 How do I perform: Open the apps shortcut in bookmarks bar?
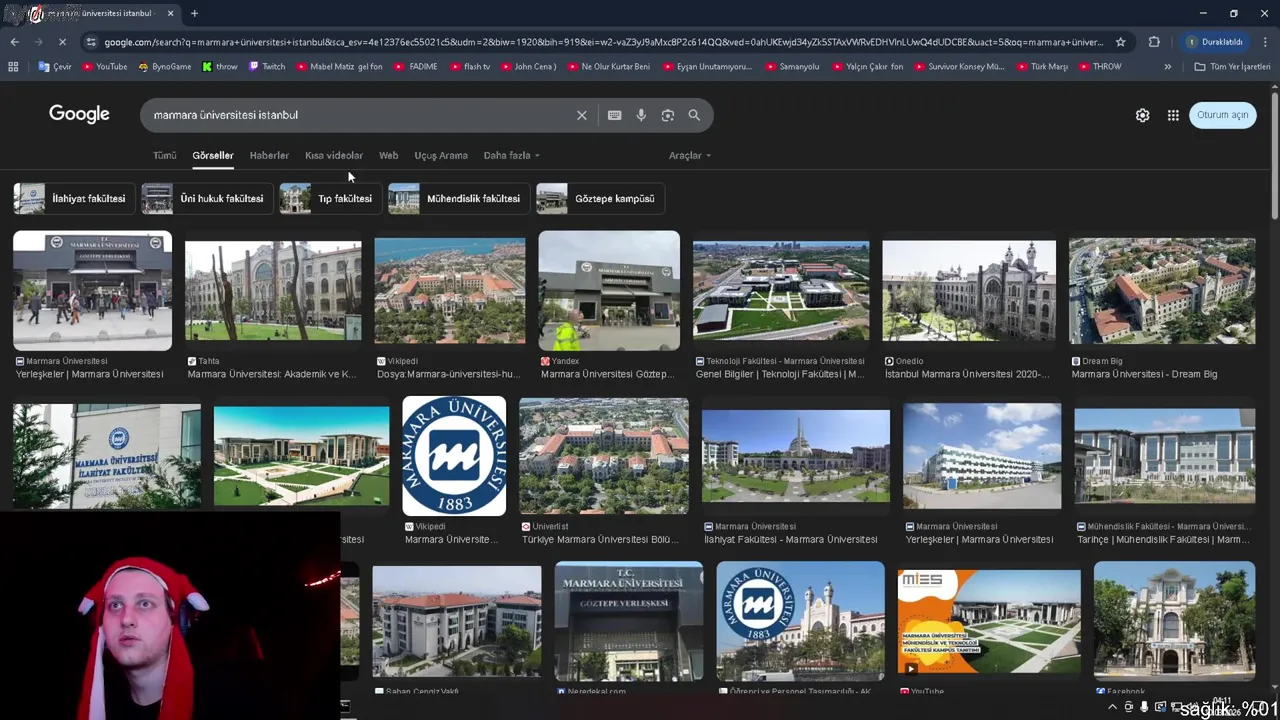click(13, 67)
